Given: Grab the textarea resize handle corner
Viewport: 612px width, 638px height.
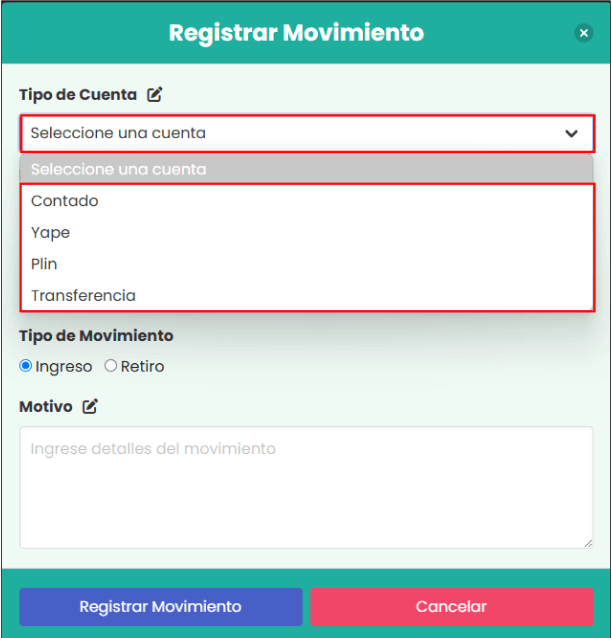Looking at the screenshot, I should coord(588,543).
